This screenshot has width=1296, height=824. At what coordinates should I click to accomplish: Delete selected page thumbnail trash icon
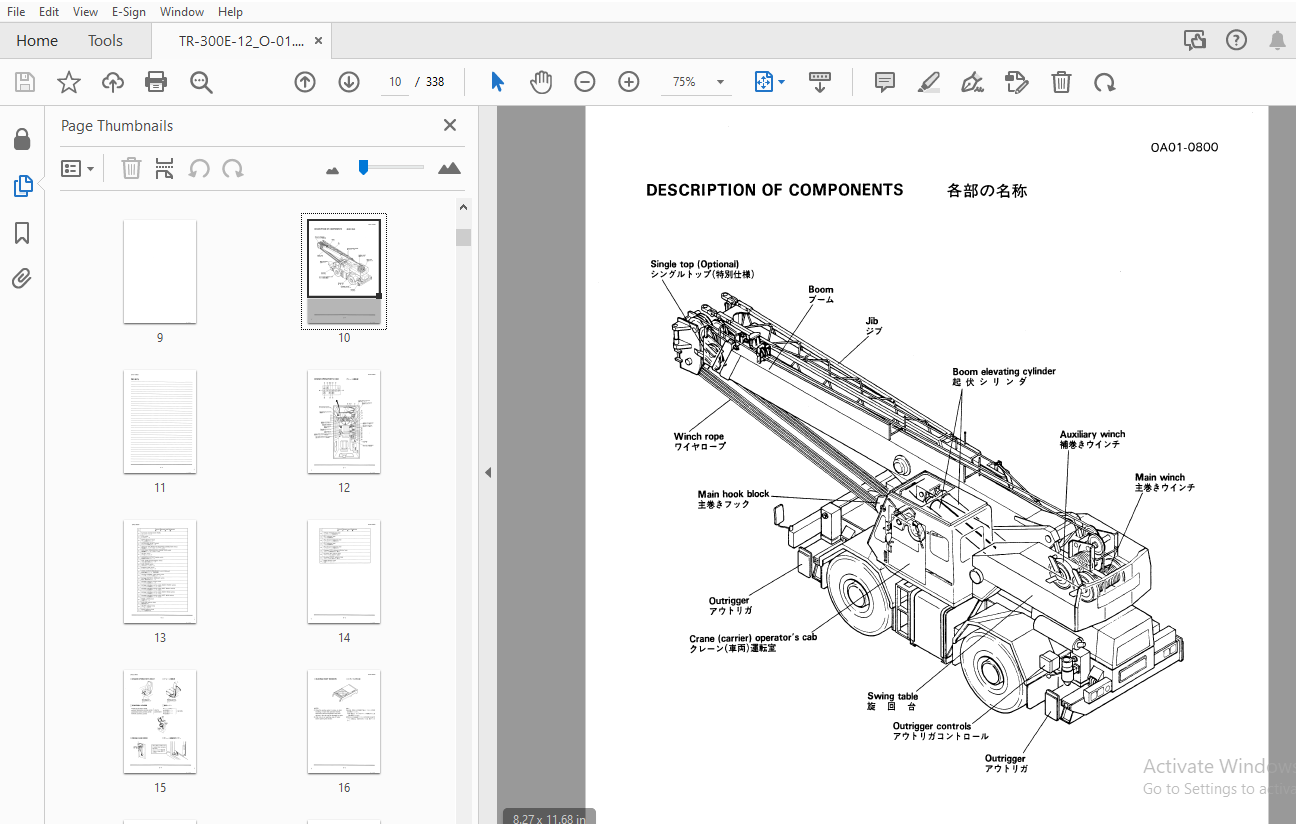tap(131, 169)
